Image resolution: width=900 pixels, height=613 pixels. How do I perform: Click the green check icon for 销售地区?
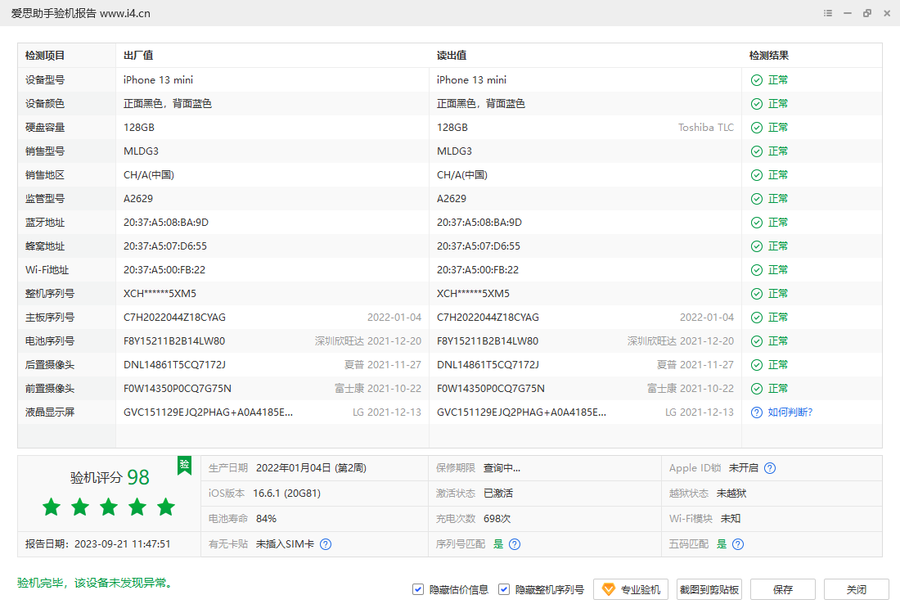(x=757, y=175)
